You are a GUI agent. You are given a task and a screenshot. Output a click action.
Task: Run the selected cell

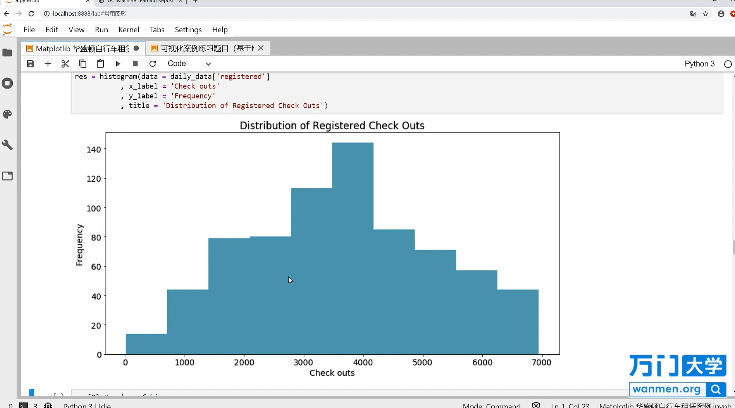118,63
